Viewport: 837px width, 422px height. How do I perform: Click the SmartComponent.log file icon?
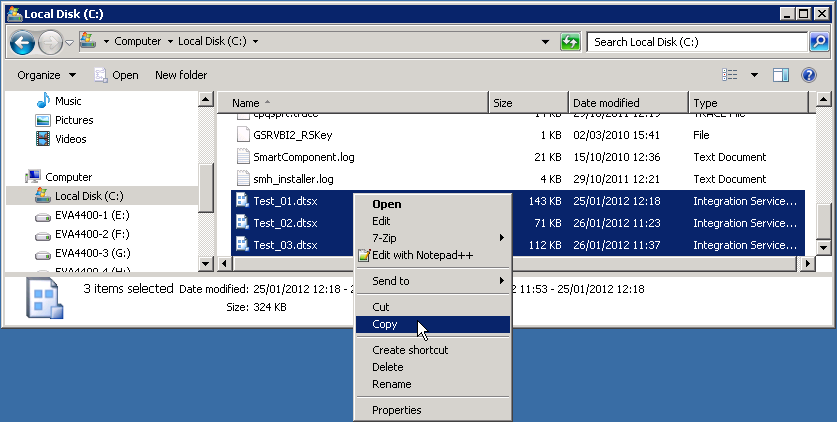[243, 157]
